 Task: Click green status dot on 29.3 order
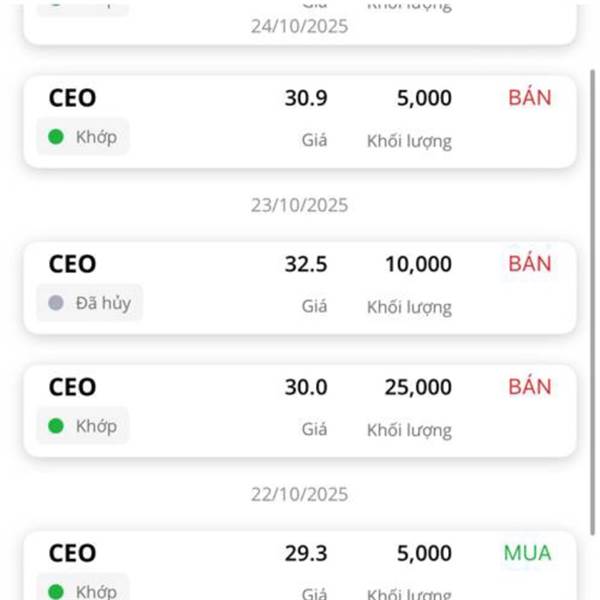(56, 591)
